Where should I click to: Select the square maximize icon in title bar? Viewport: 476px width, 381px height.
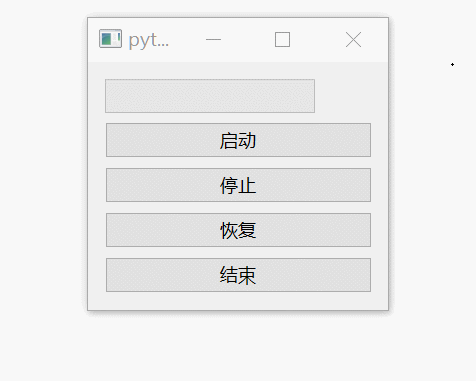tap(282, 39)
